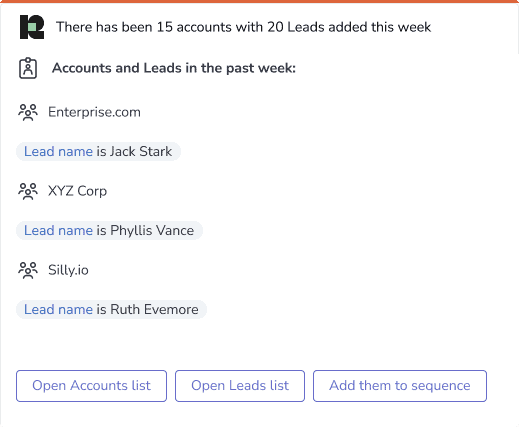Open the Enterprise.com account
This screenshot has width=519, height=427.
point(94,112)
